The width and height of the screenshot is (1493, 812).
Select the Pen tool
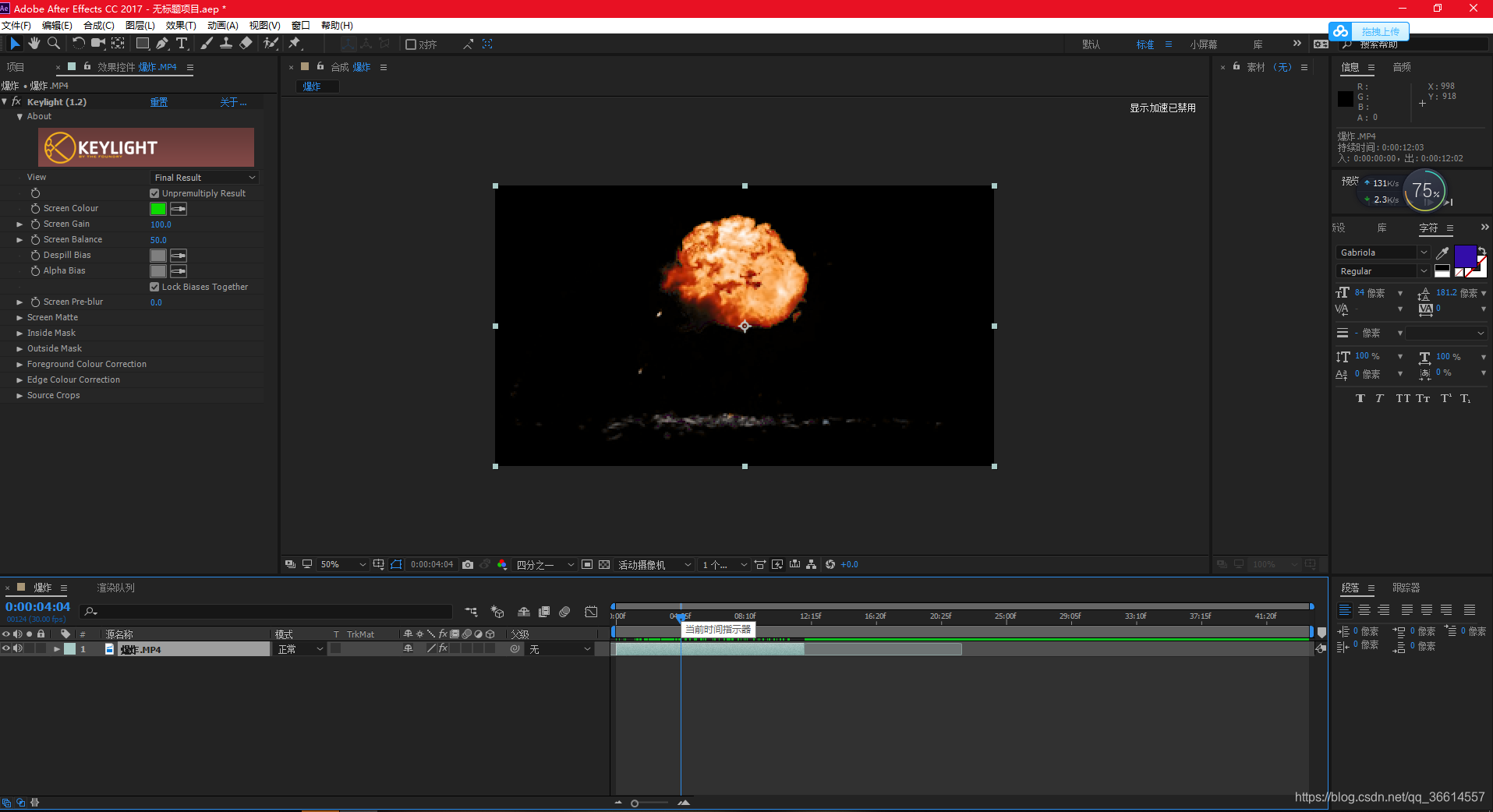click(162, 44)
